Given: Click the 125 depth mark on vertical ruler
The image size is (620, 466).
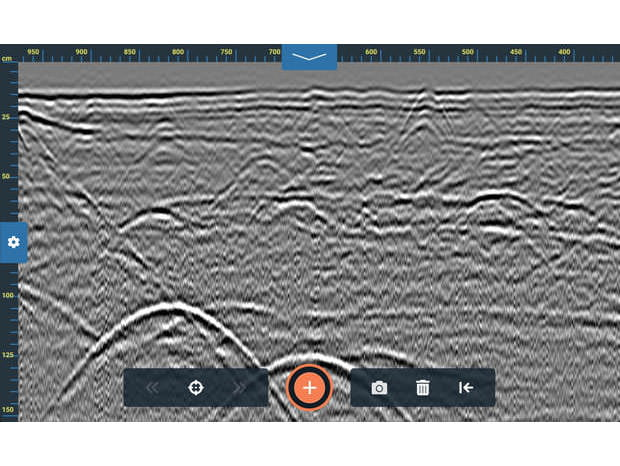Looking at the screenshot, I should (7, 354).
